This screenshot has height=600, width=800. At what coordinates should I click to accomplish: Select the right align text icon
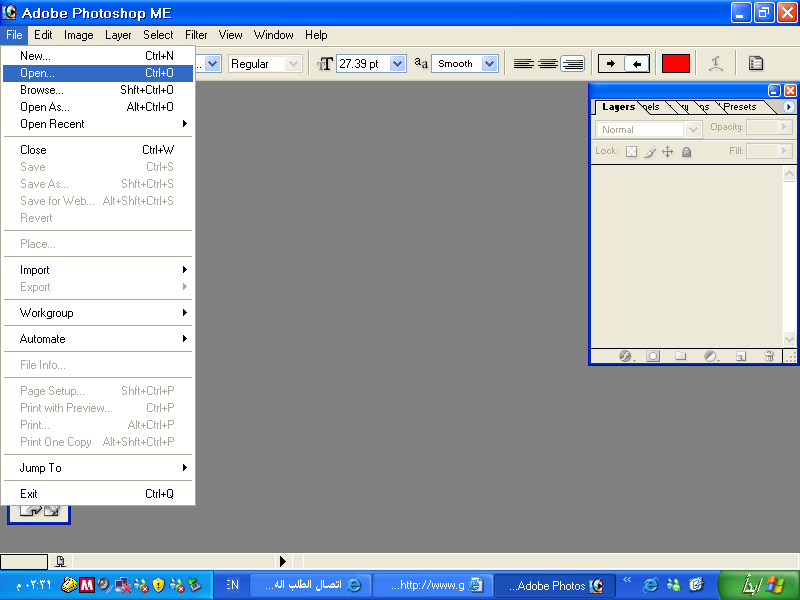(x=572, y=64)
